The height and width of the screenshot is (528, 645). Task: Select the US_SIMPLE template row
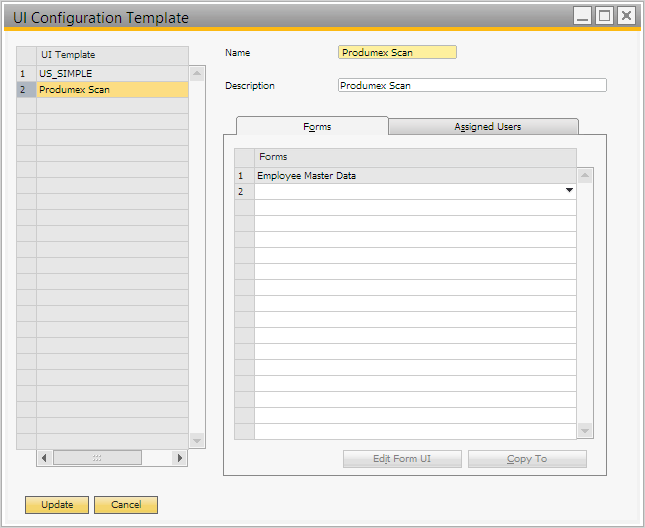110,74
